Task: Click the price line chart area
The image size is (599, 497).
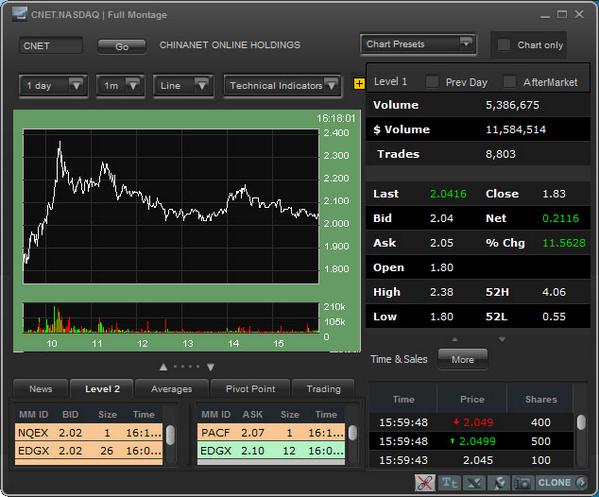Action: 171,207
